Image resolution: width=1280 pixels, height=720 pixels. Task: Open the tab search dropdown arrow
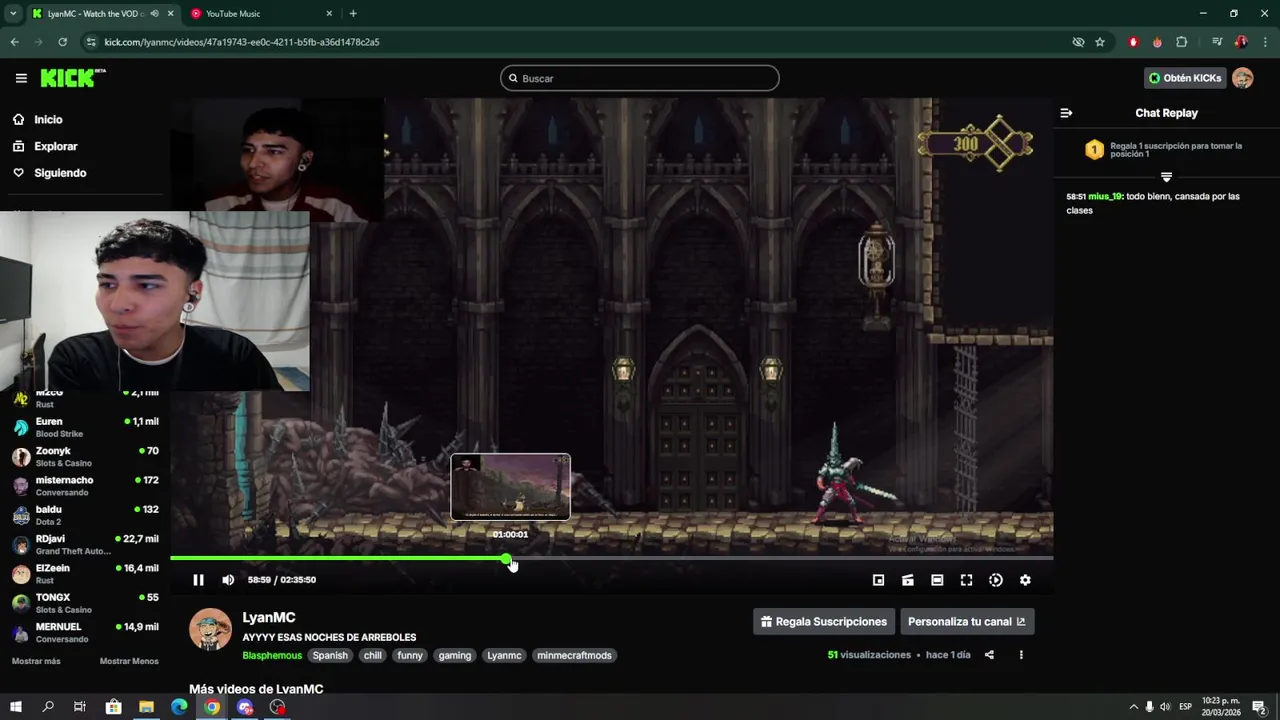13,13
